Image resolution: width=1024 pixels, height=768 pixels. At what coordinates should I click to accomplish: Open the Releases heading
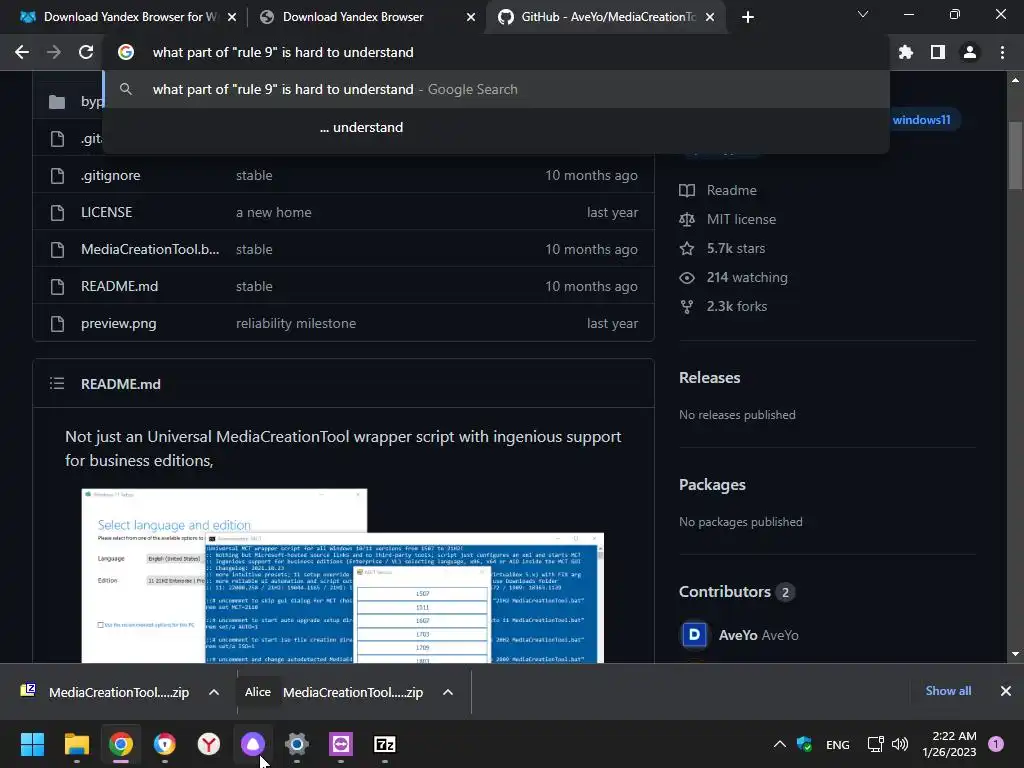709,377
